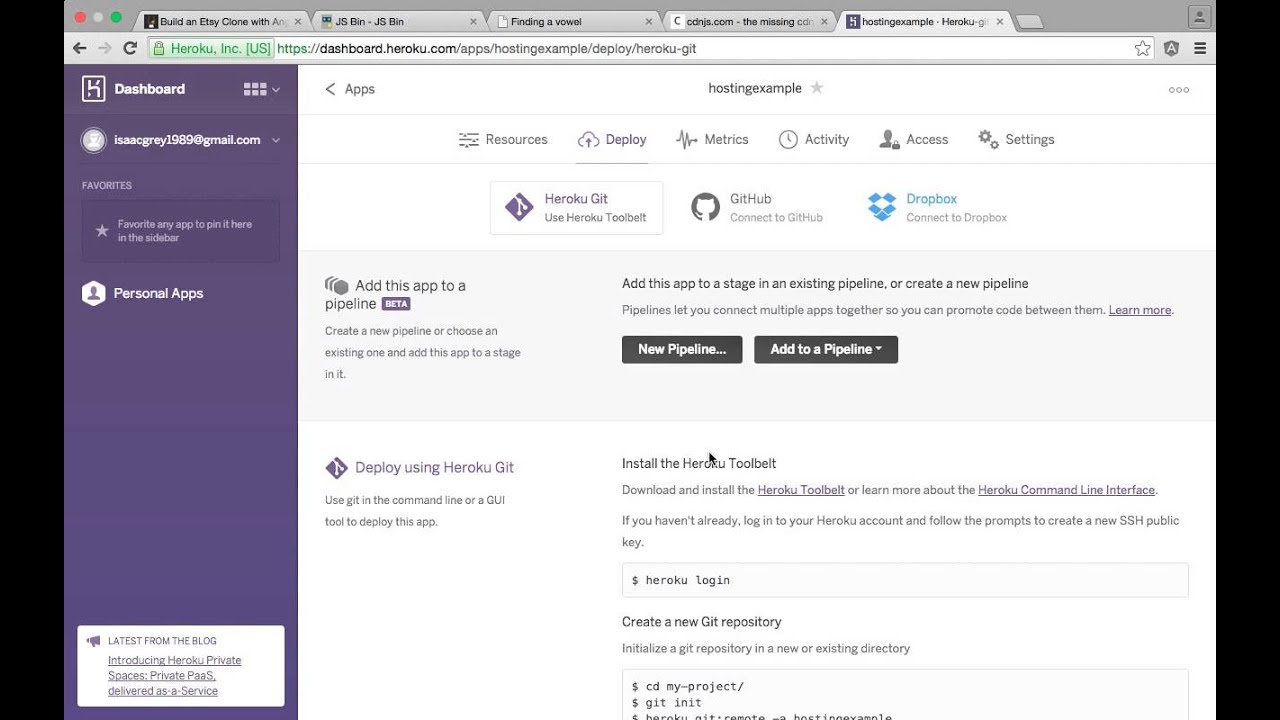Click the Dropbox logo icon
The image size is (1280, 720).
coord(882,207)
